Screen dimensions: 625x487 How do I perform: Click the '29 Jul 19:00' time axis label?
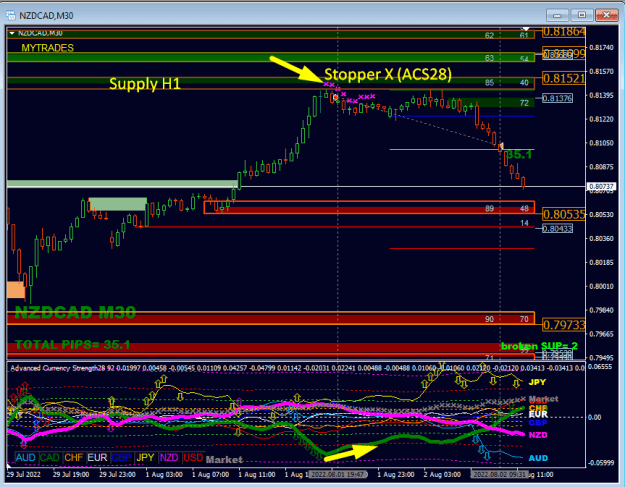[71, 475]
